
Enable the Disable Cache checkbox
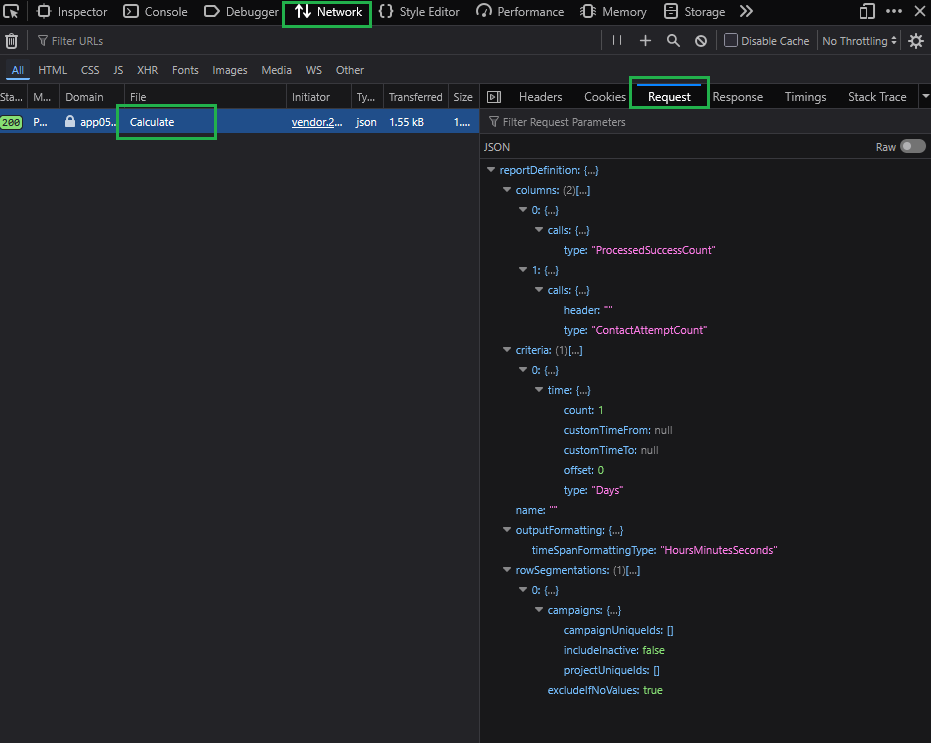(731, 41)
